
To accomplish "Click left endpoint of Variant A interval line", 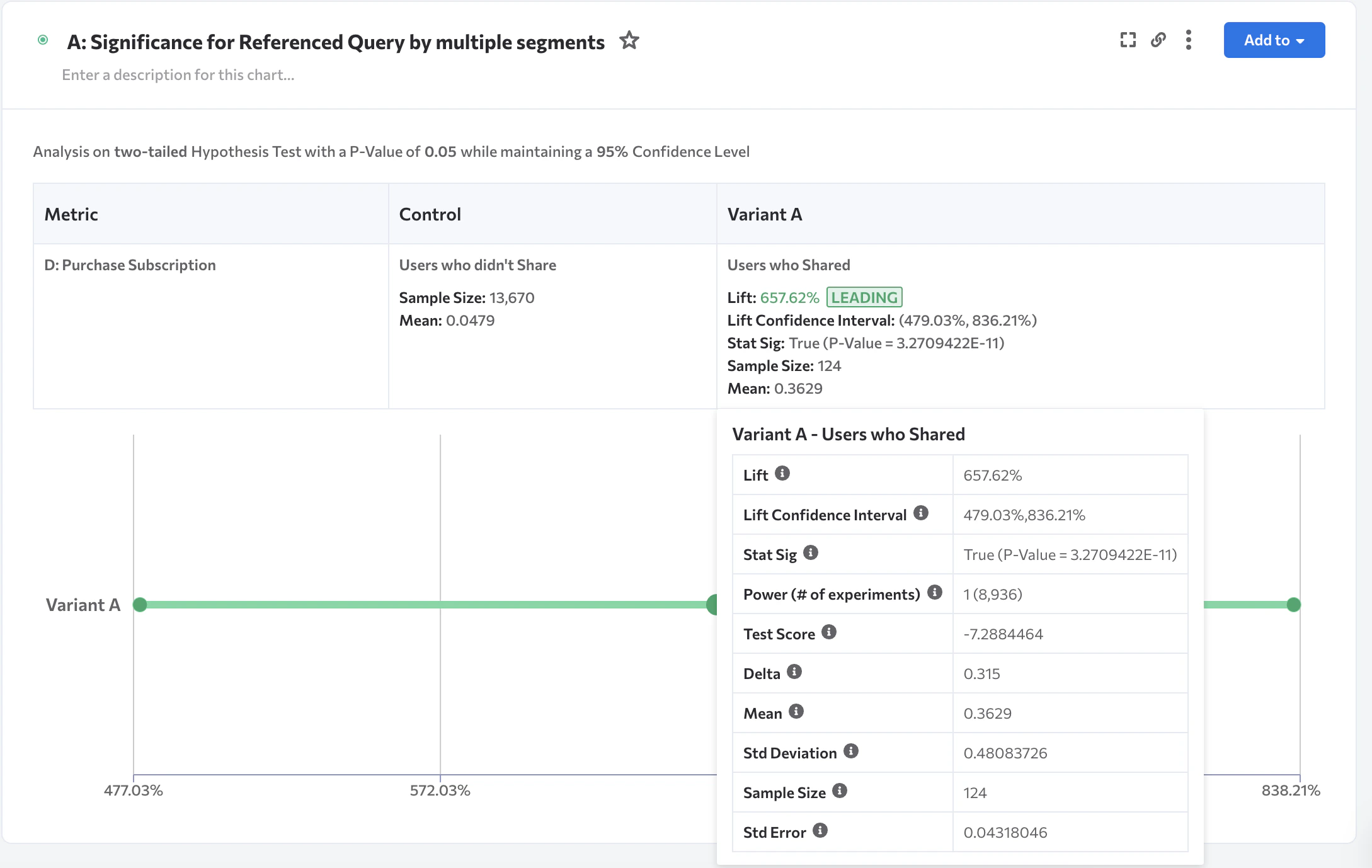I will [140, 605].
